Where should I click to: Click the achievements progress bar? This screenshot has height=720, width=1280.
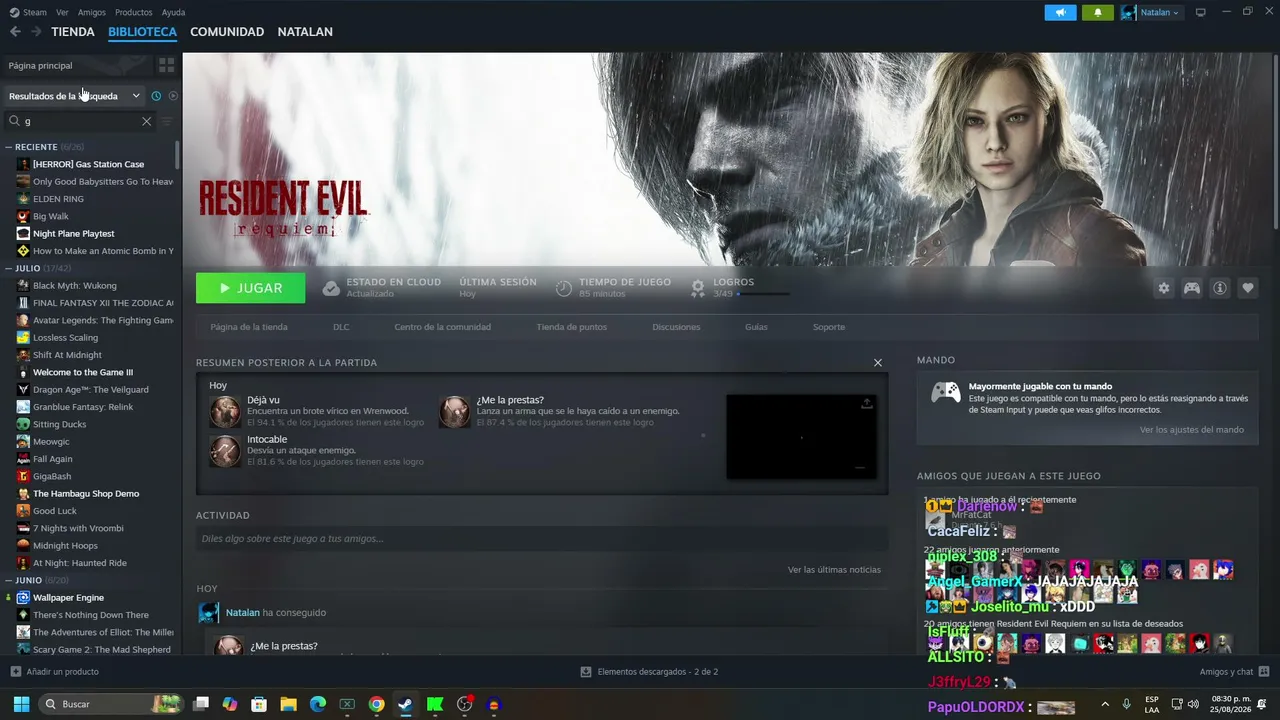coord(763,294)
